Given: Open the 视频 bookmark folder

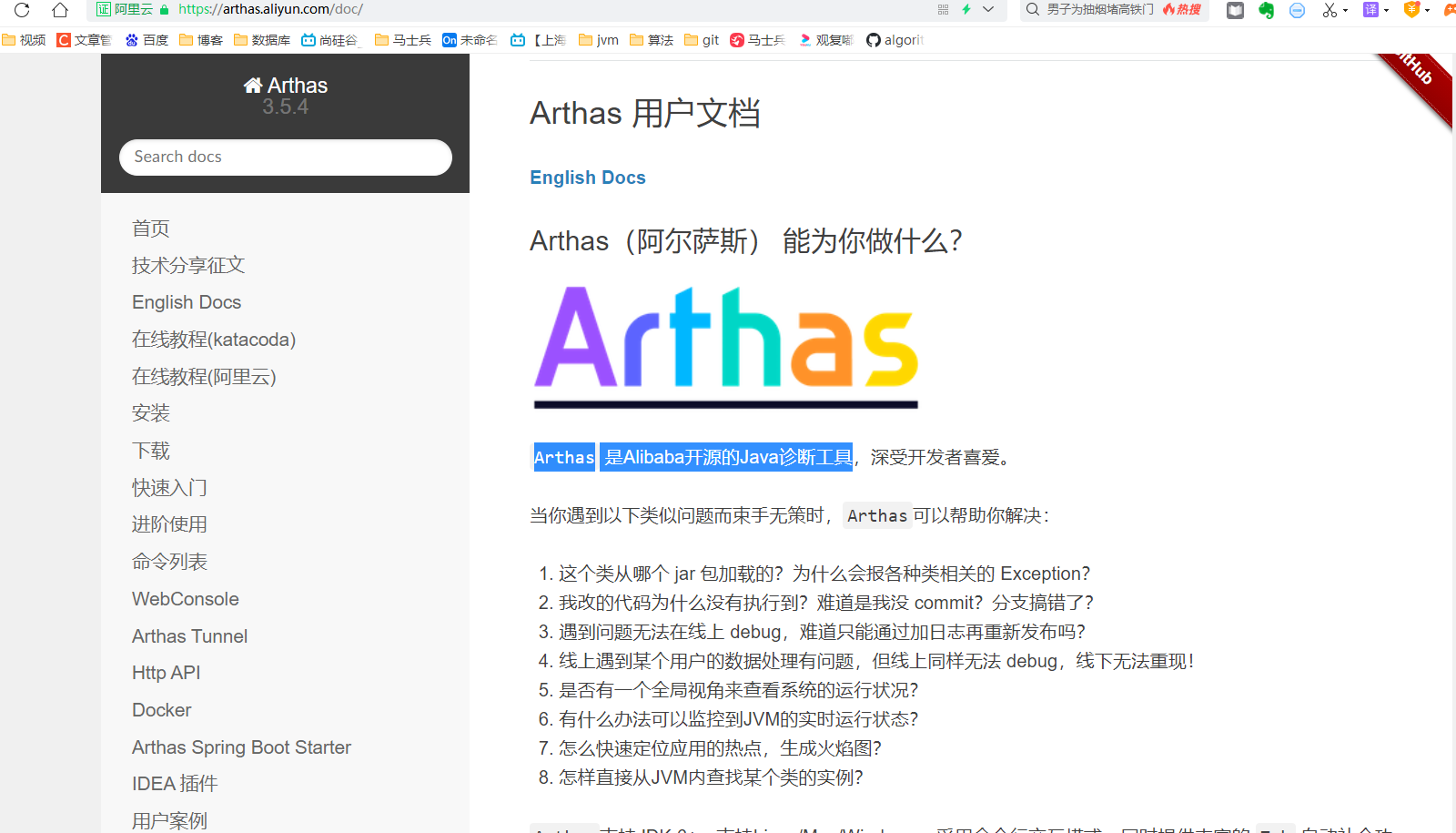Looking at the screenshot, I should pos(25,40).
